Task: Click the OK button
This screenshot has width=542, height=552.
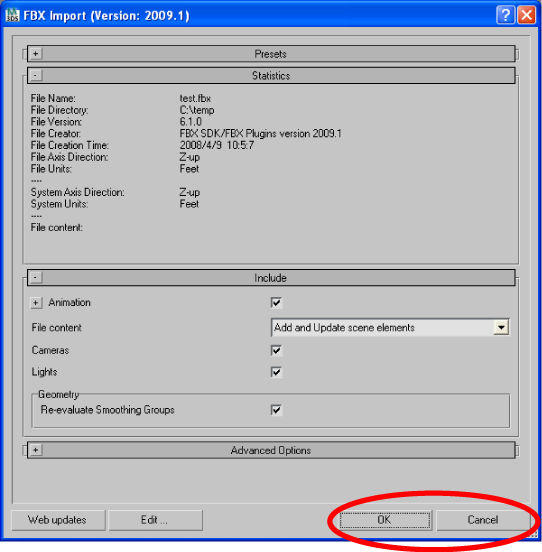Action: (x=385, y=520)
